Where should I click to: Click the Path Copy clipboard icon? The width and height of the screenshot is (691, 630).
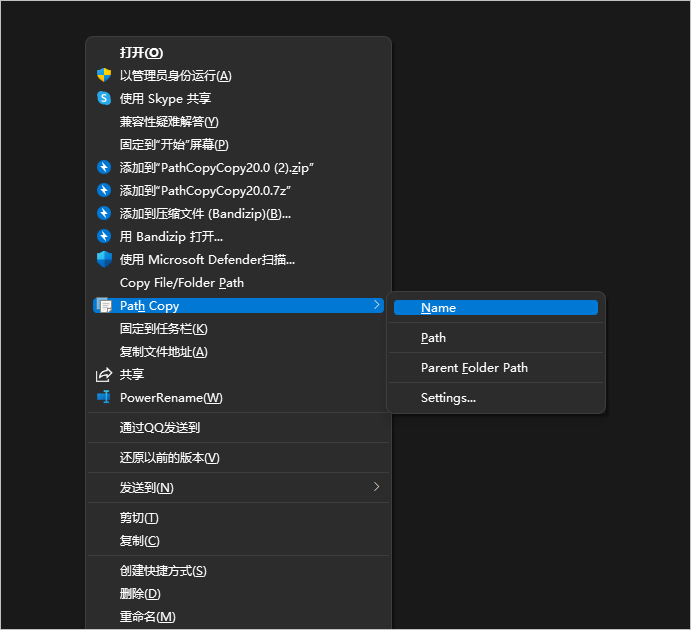[x=103, y=305]
